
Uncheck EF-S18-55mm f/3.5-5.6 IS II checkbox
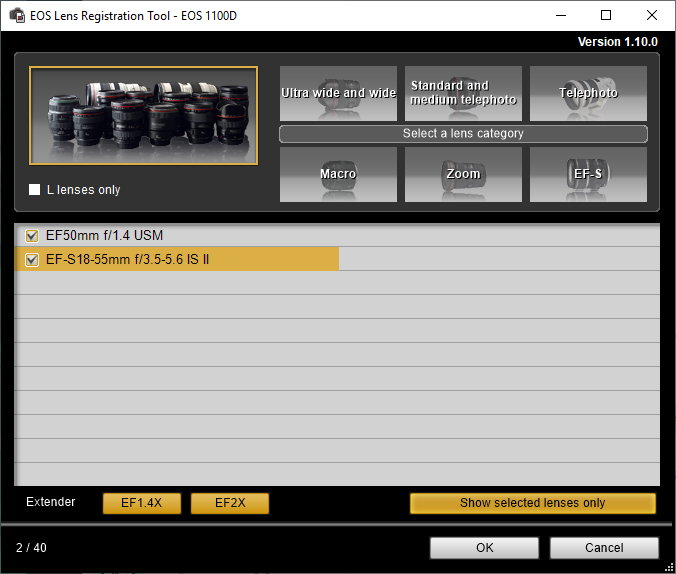click(32, 260)
